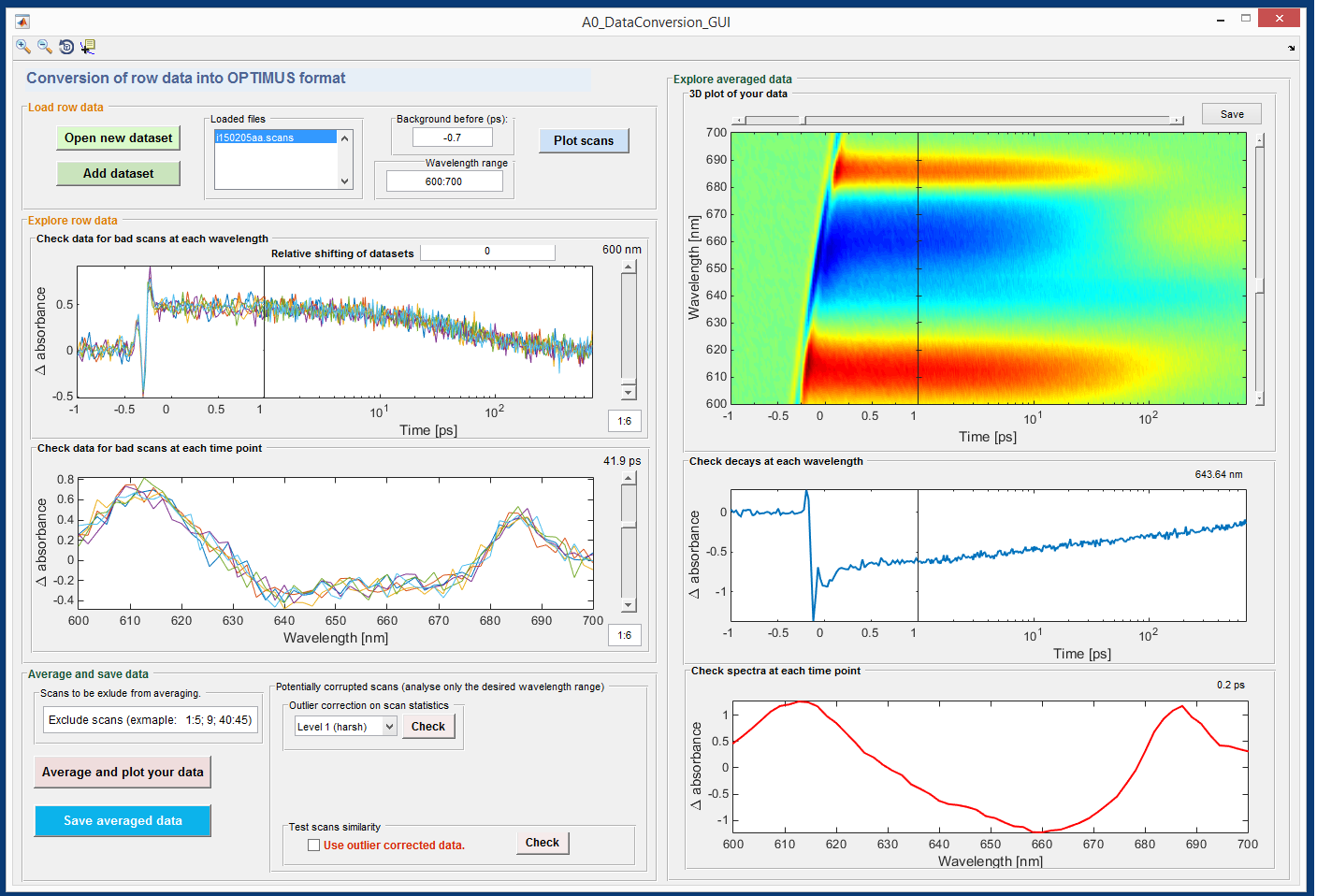The width and height of the screenshot is (1317, 896).
Task: Click right arrow of slider above 3D plot
Action: coord(1179,121)
